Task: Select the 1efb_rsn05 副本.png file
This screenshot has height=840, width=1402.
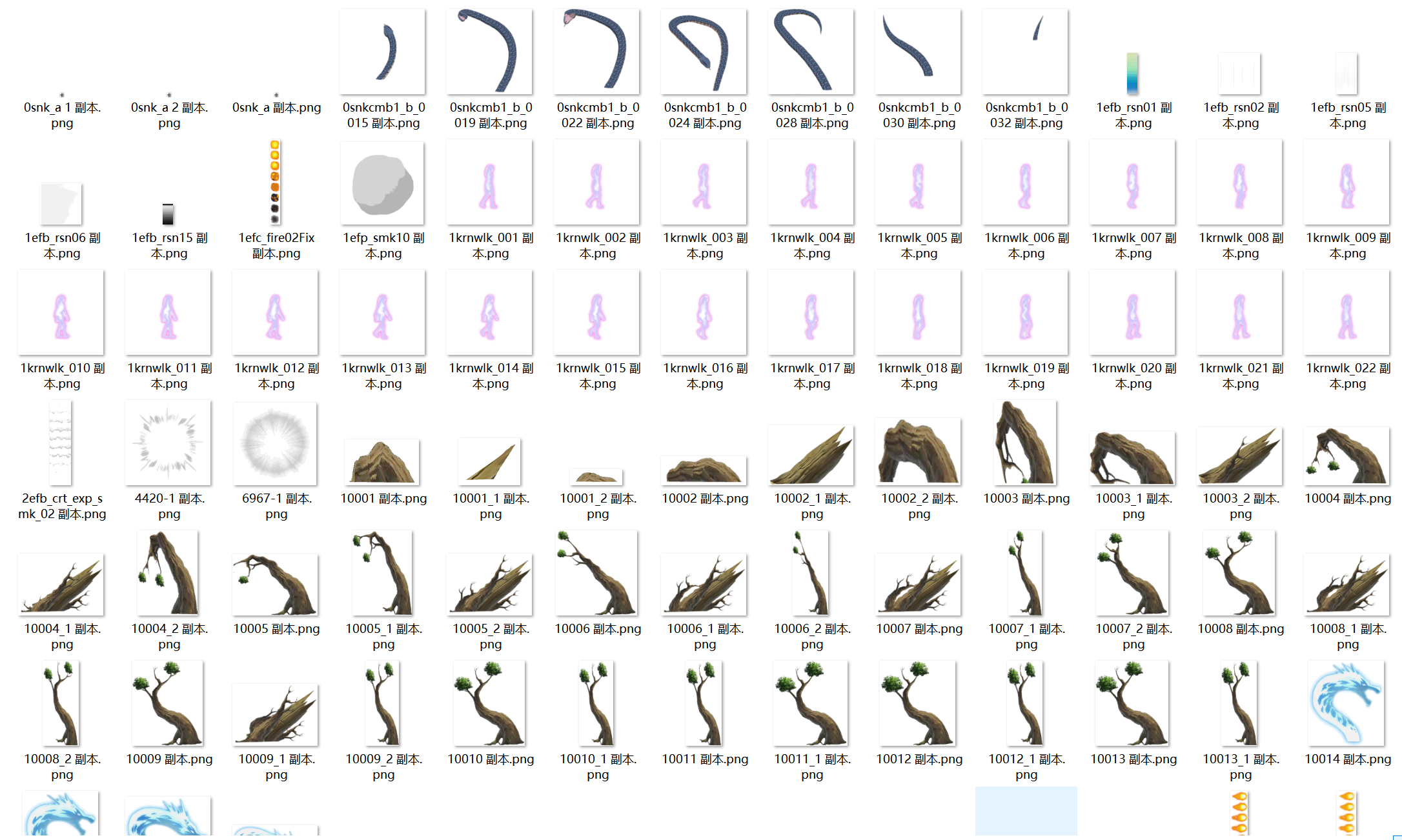Action: [x=1347, y=74]
